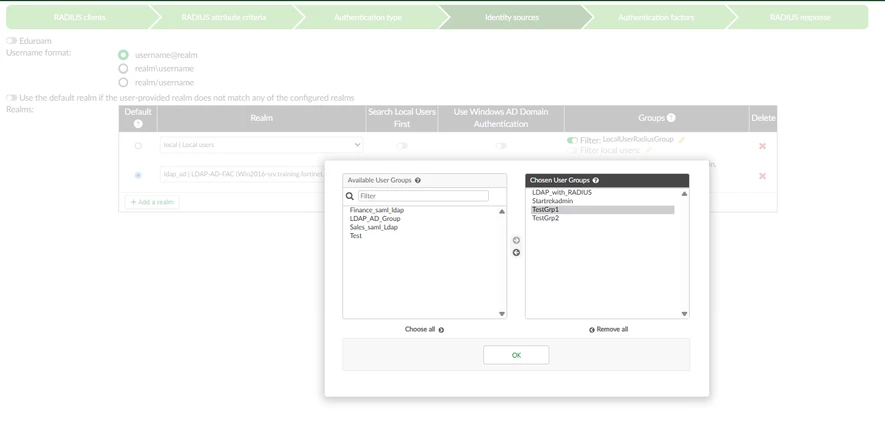Delete the ldap_ad realm row

(x=762, y=176)
